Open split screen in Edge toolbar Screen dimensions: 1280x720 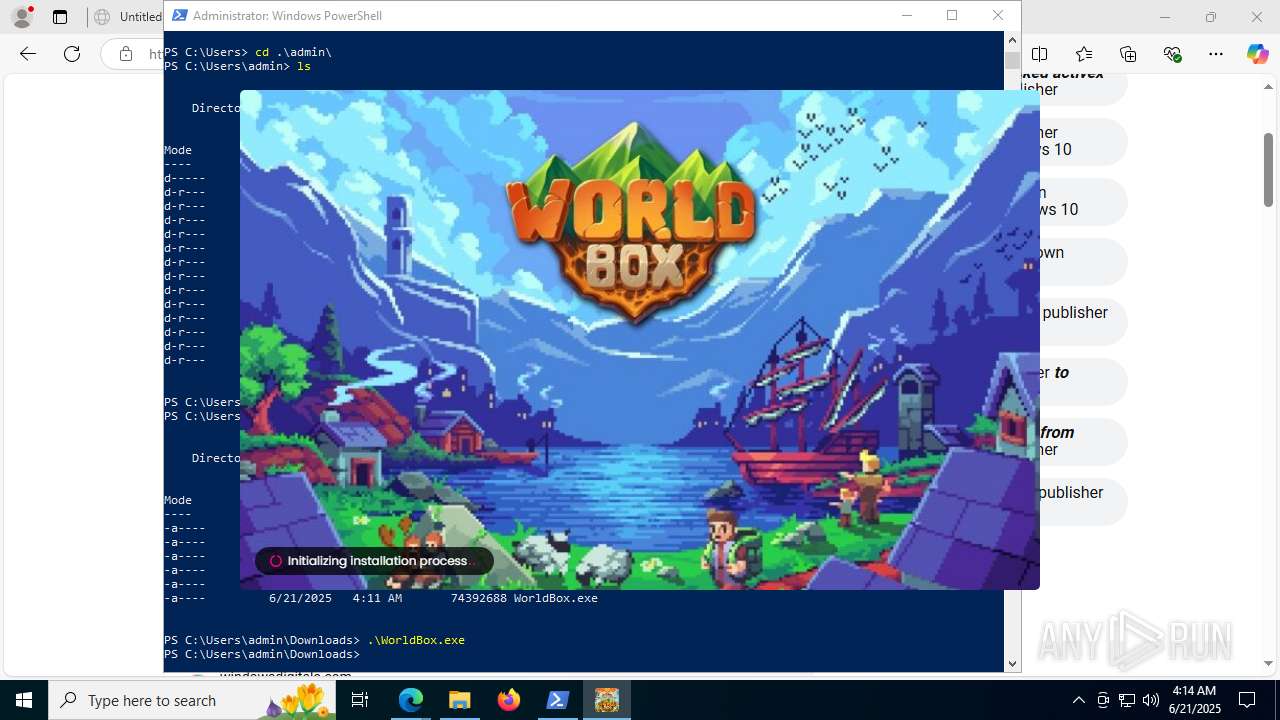(1040, 54)
